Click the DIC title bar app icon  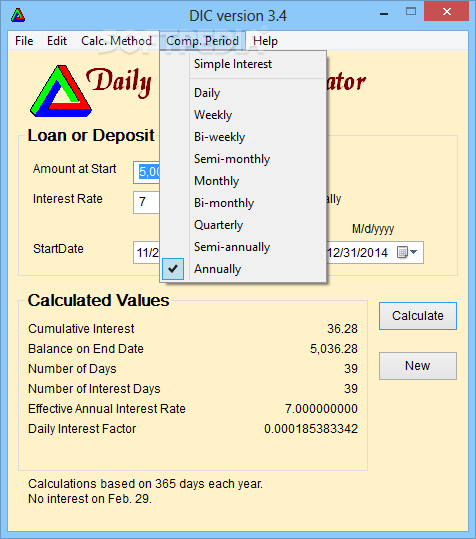coord(18,15)
